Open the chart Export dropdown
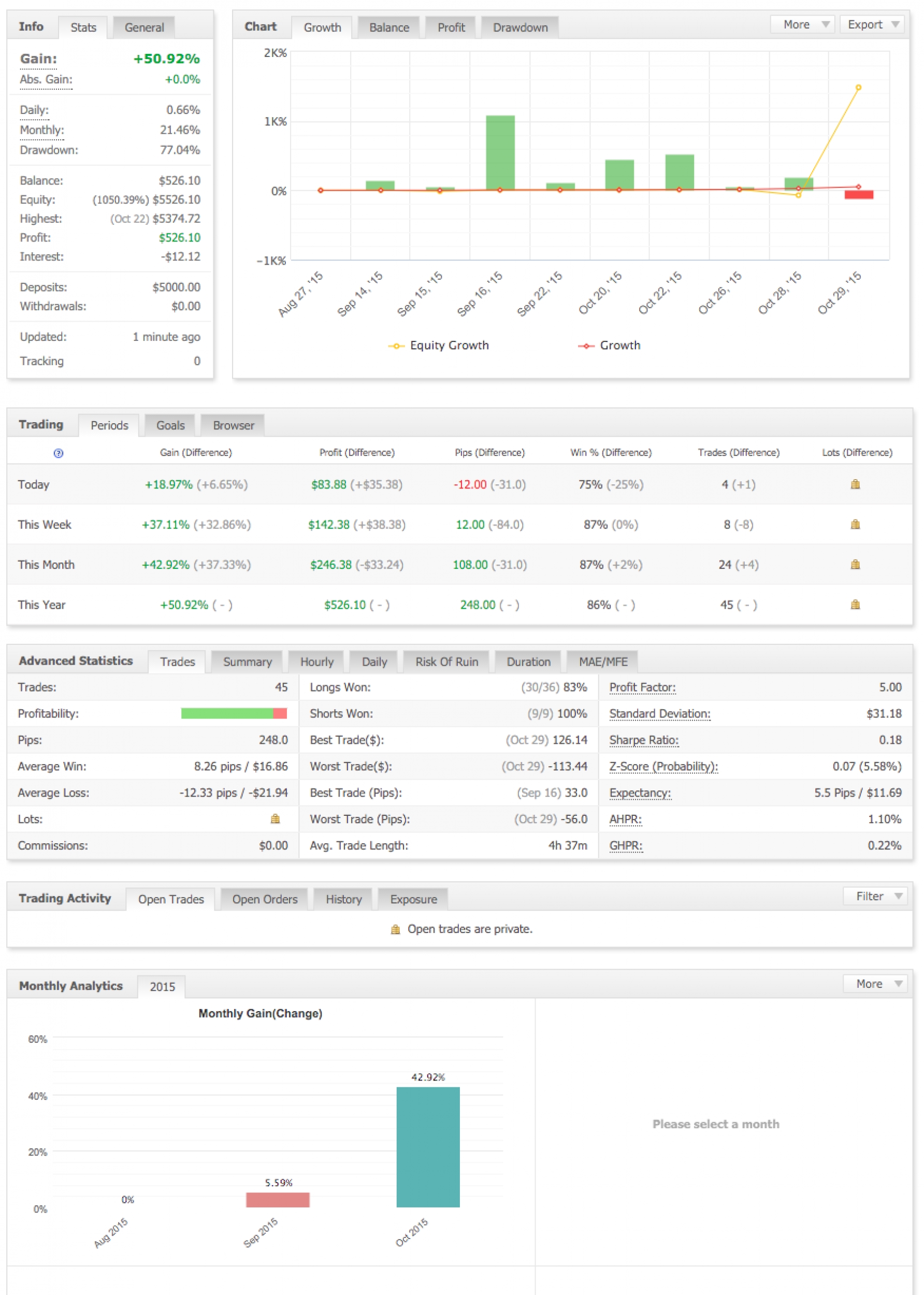This screenshot has height=1295, width=924. tap(872, 24)
